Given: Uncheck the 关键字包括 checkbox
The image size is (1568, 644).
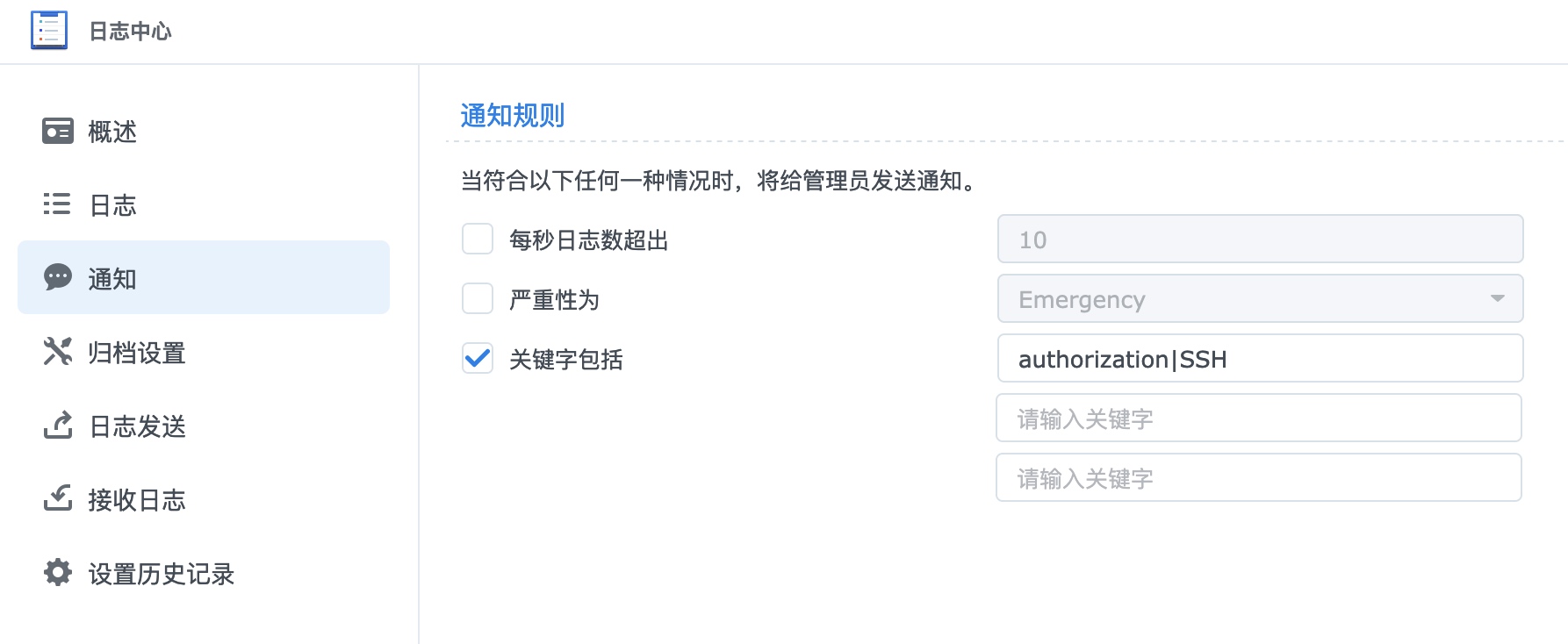Looking at the screenshot, I should coord(478,358).
